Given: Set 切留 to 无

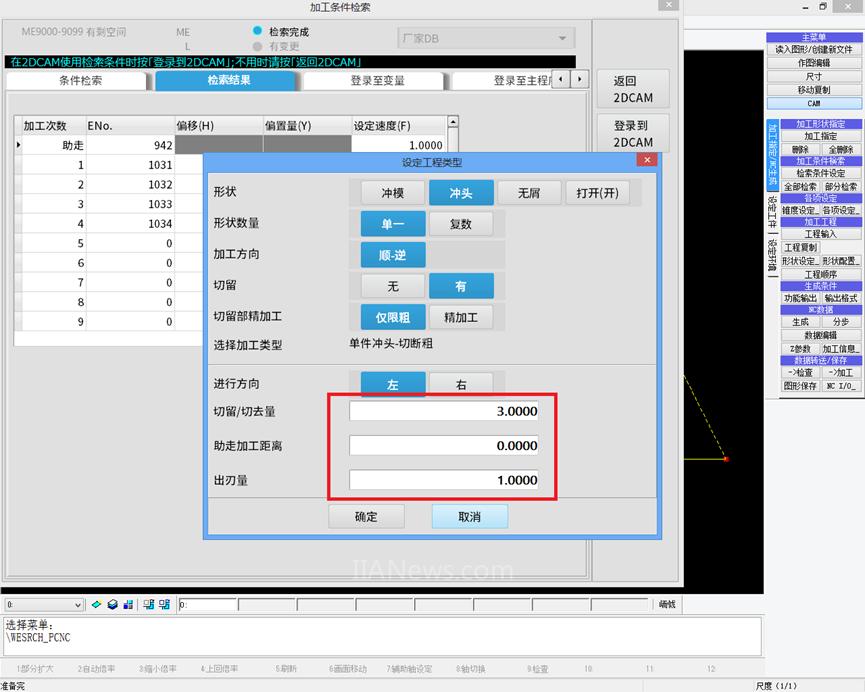Looking at the screenshot, I should [392, 286].
